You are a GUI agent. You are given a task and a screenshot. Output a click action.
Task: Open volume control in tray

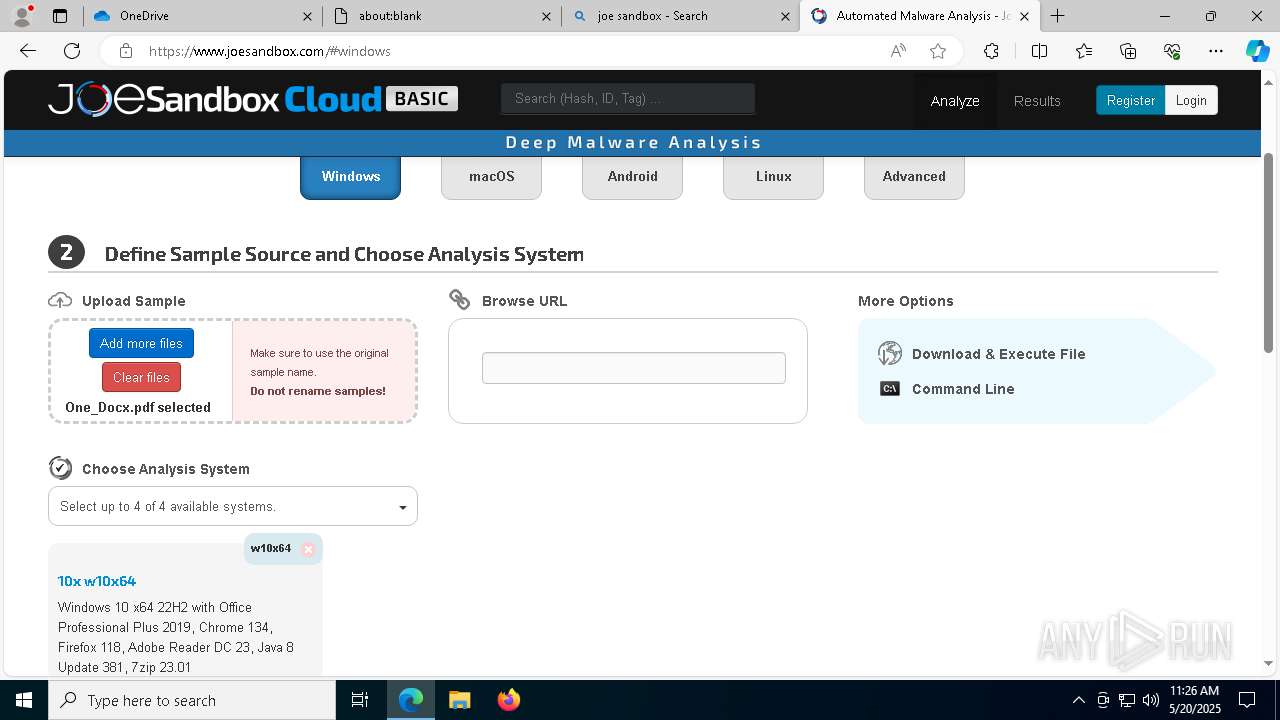click(x=1151, y=700)
